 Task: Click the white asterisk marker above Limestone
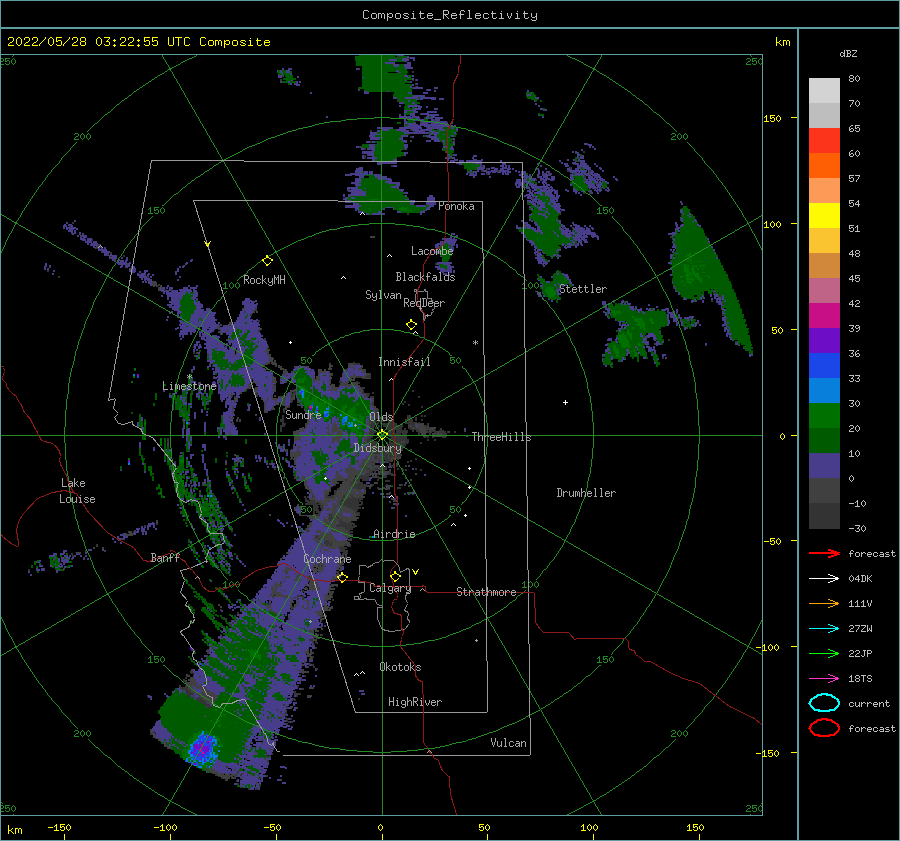pyautogui.click(x=189, y=377)
